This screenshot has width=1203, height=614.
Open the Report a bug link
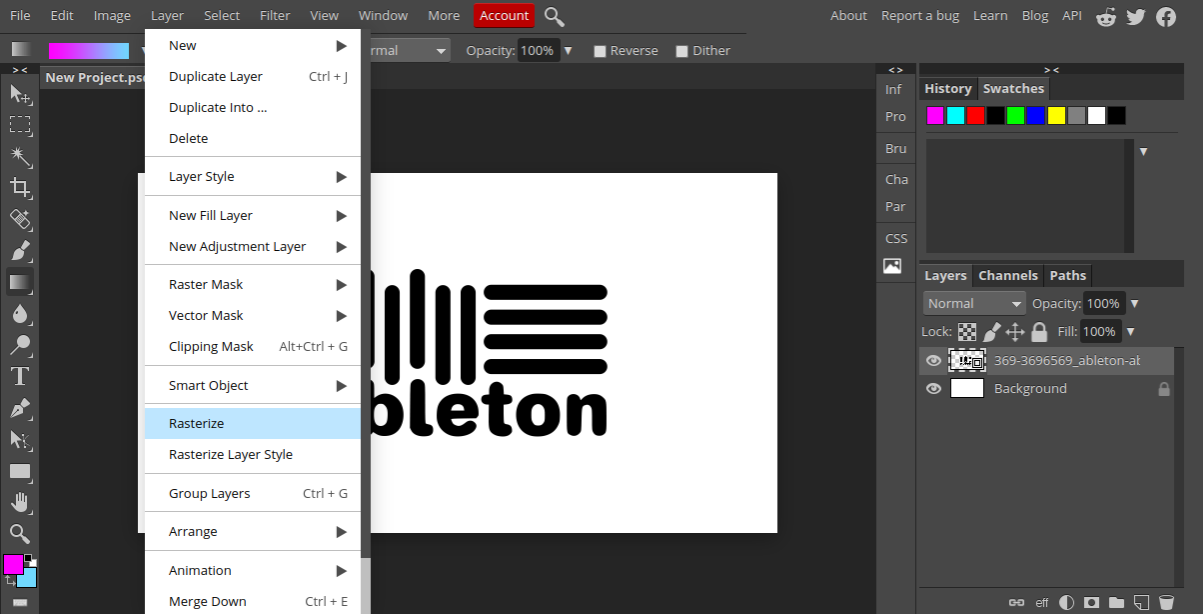[x=920, y=15]
